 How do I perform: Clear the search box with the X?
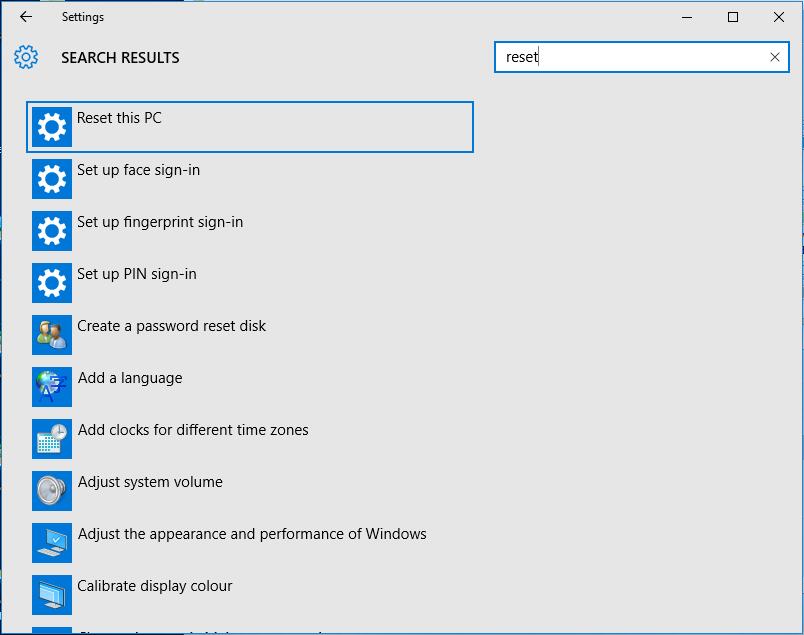(x=775, y=57)
